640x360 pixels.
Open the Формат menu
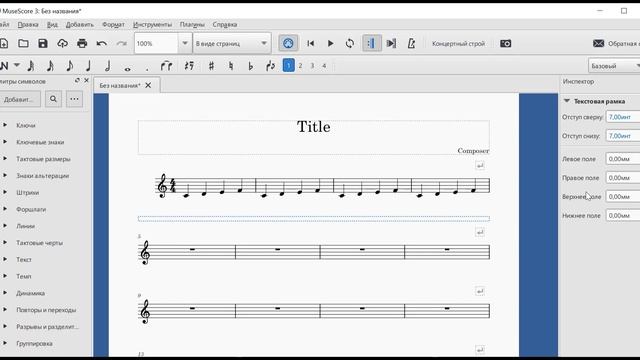[x=113, y=24]
